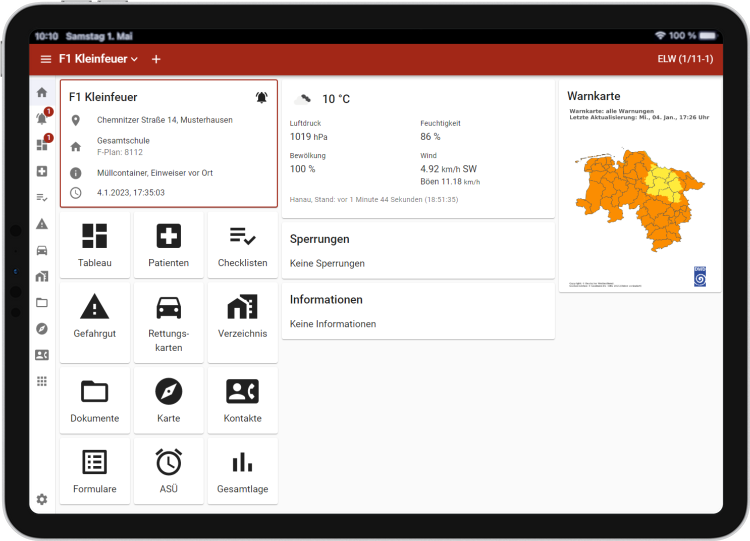This screenshot has height=541, width=750.
Task: Click the alarm bell on incident card
Action: tap(261, 97)
